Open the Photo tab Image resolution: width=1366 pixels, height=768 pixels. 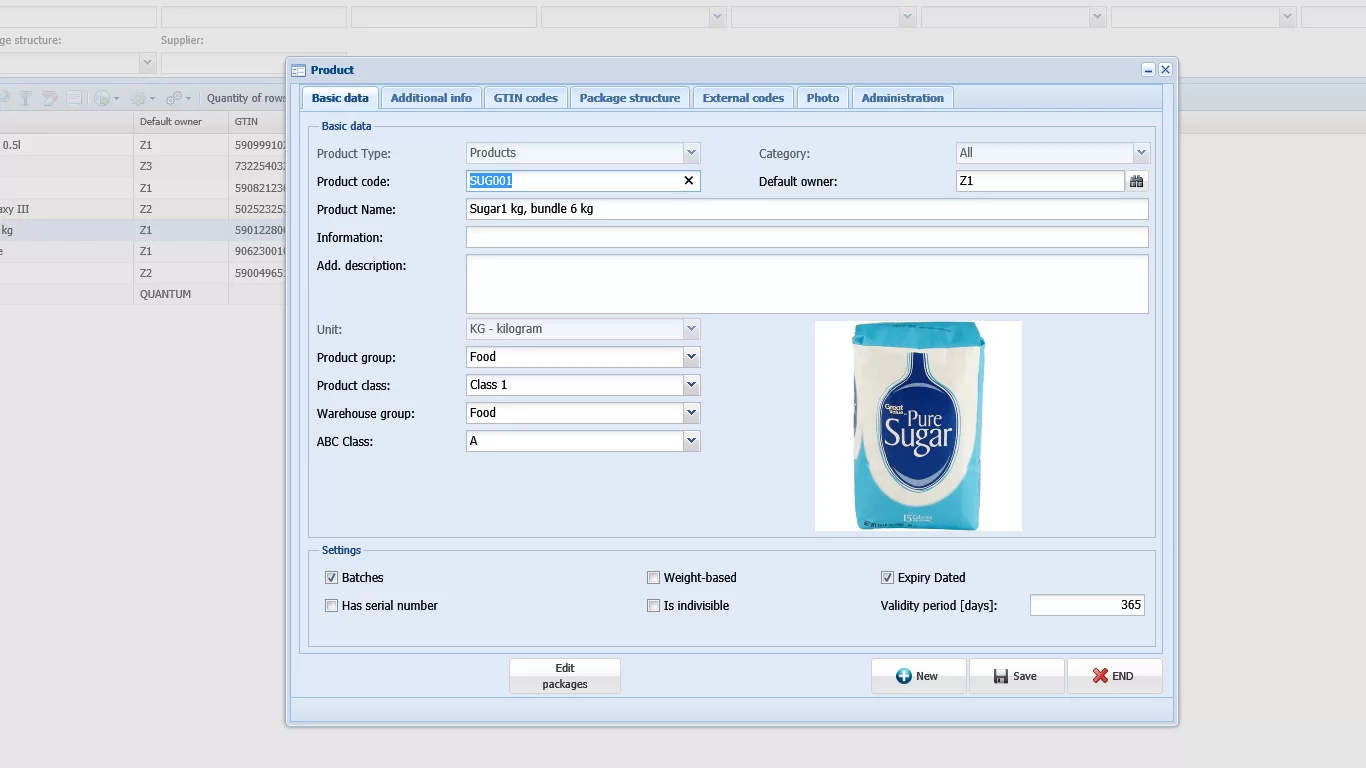coord(823,98)
